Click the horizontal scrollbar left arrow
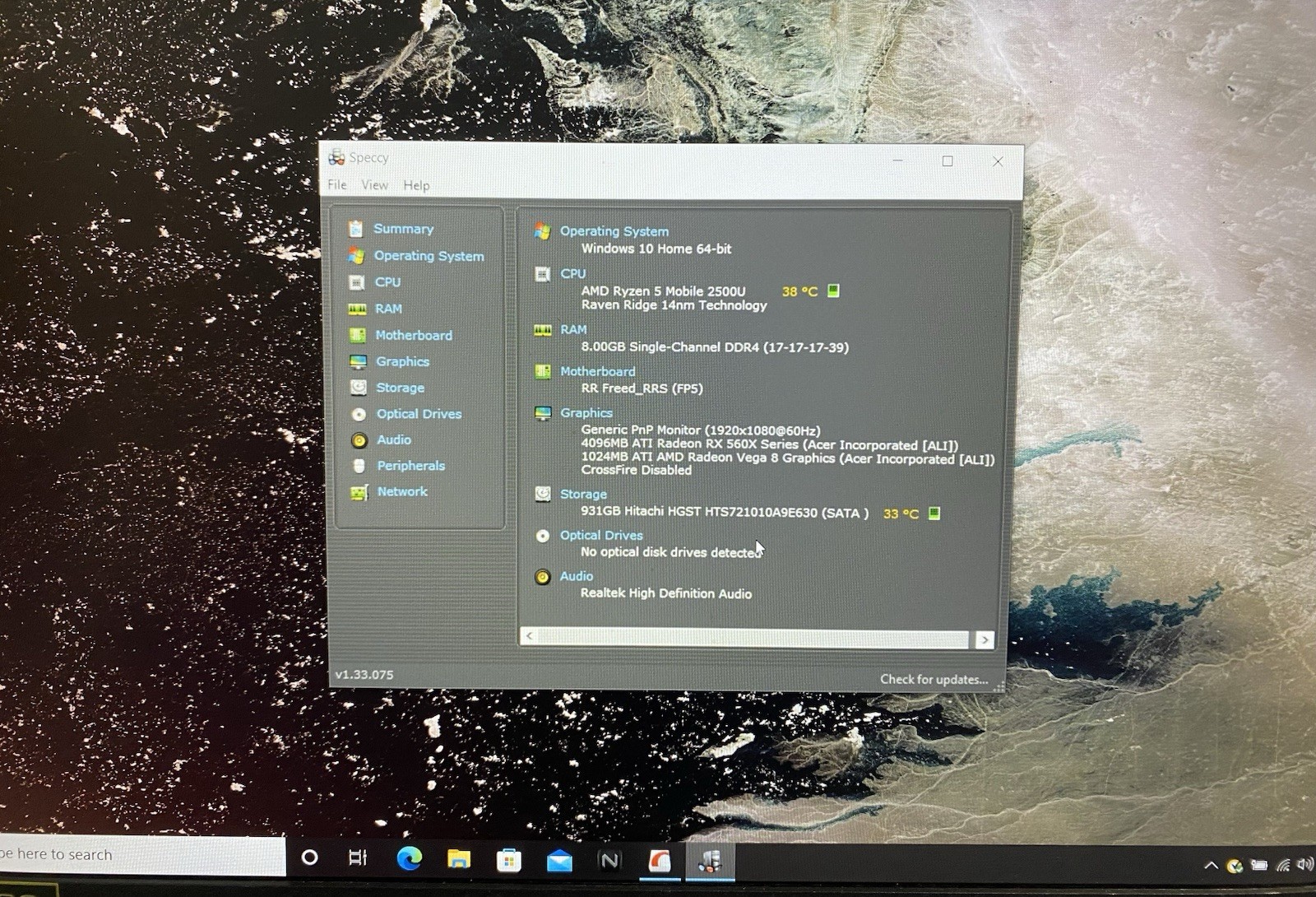Viewport: 1316px width, 897px height. 529,636
